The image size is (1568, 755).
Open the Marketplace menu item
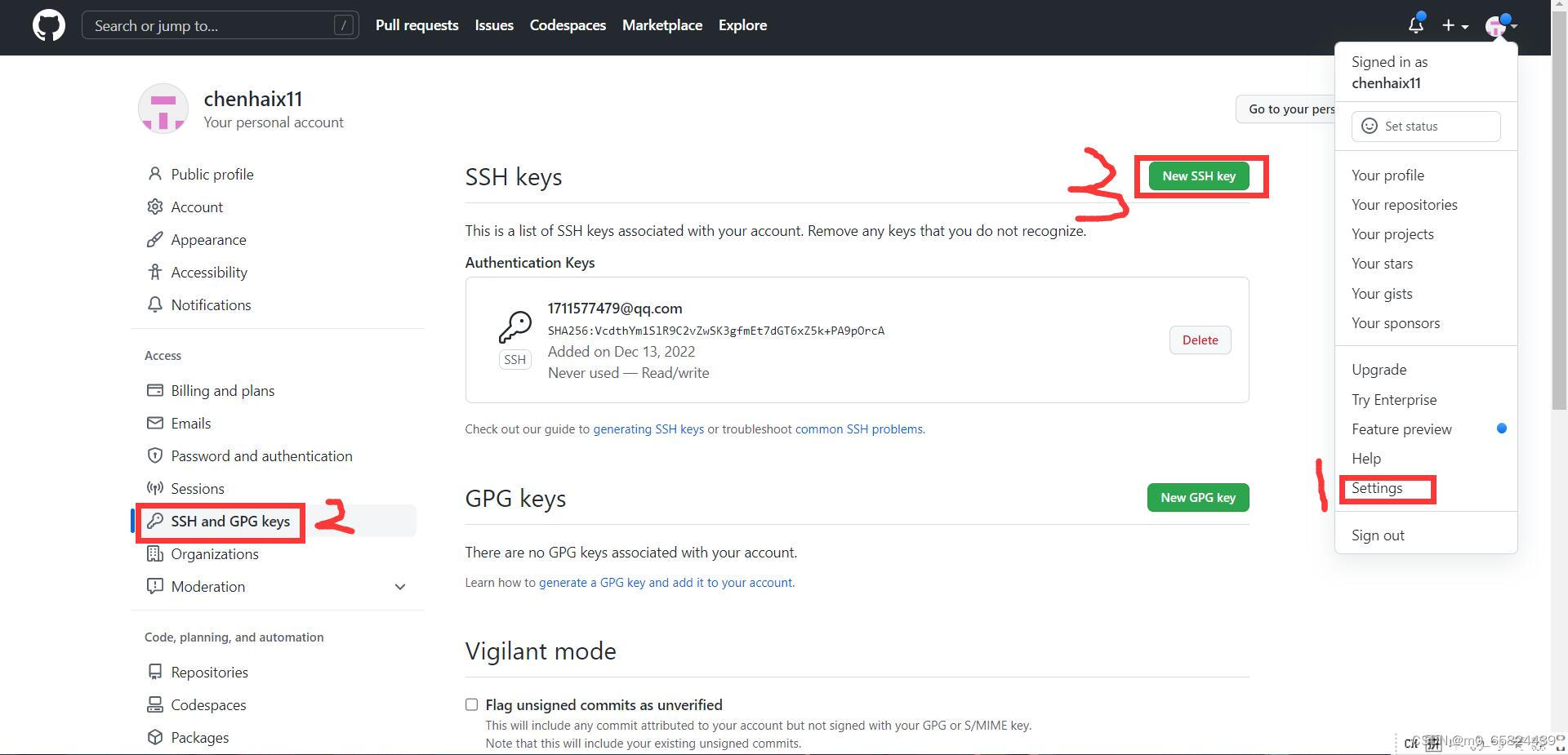click(661, 25)
